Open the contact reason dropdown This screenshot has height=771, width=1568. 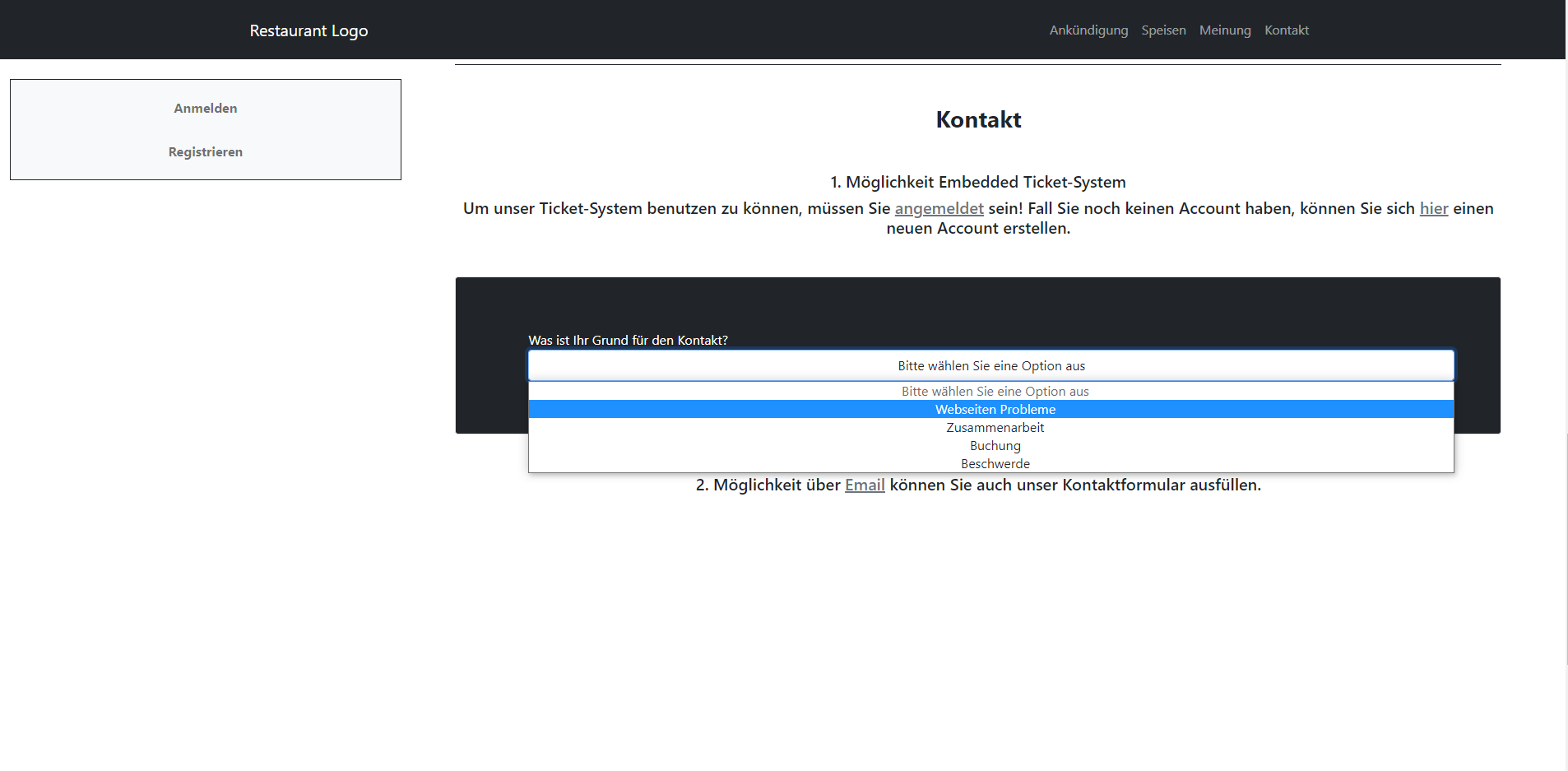click(x=990, y=365)
